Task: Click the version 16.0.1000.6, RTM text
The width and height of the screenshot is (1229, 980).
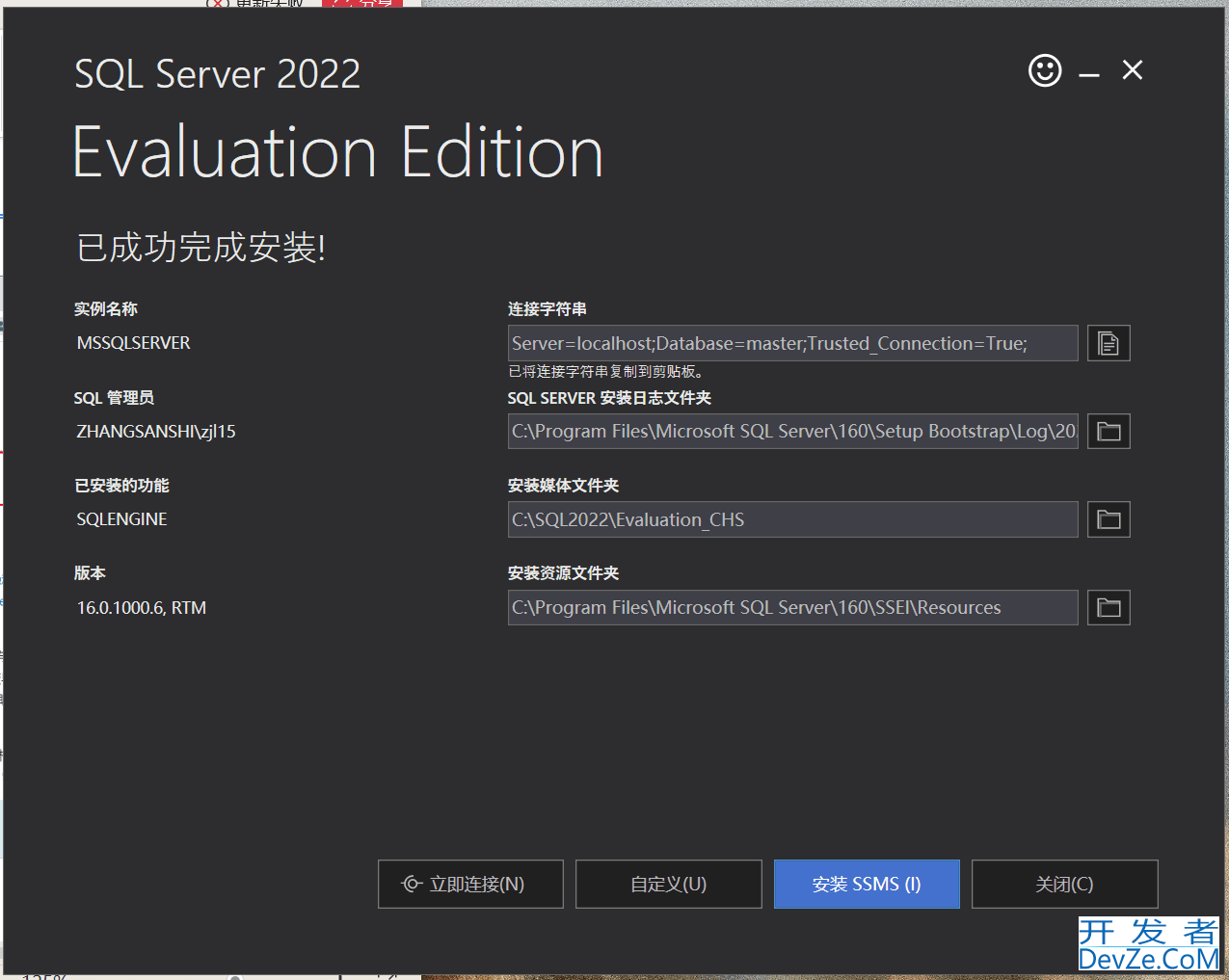Action: (142, 608)
